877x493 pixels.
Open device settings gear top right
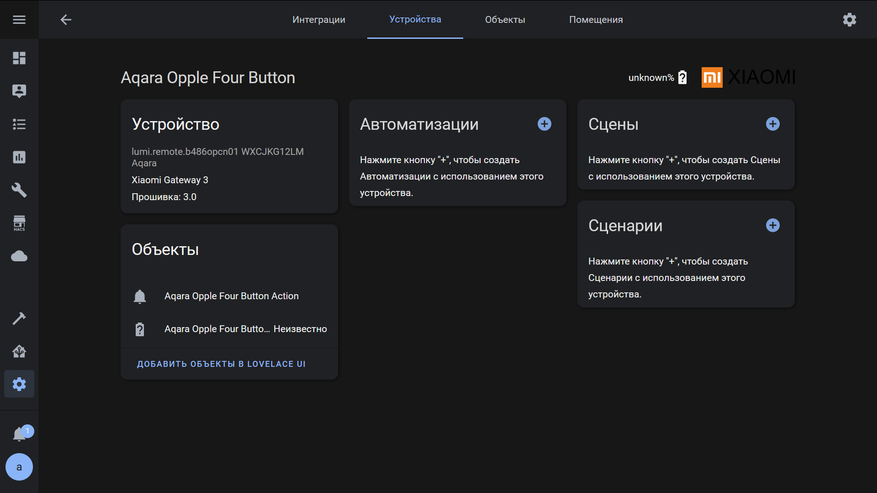(849, 20)
